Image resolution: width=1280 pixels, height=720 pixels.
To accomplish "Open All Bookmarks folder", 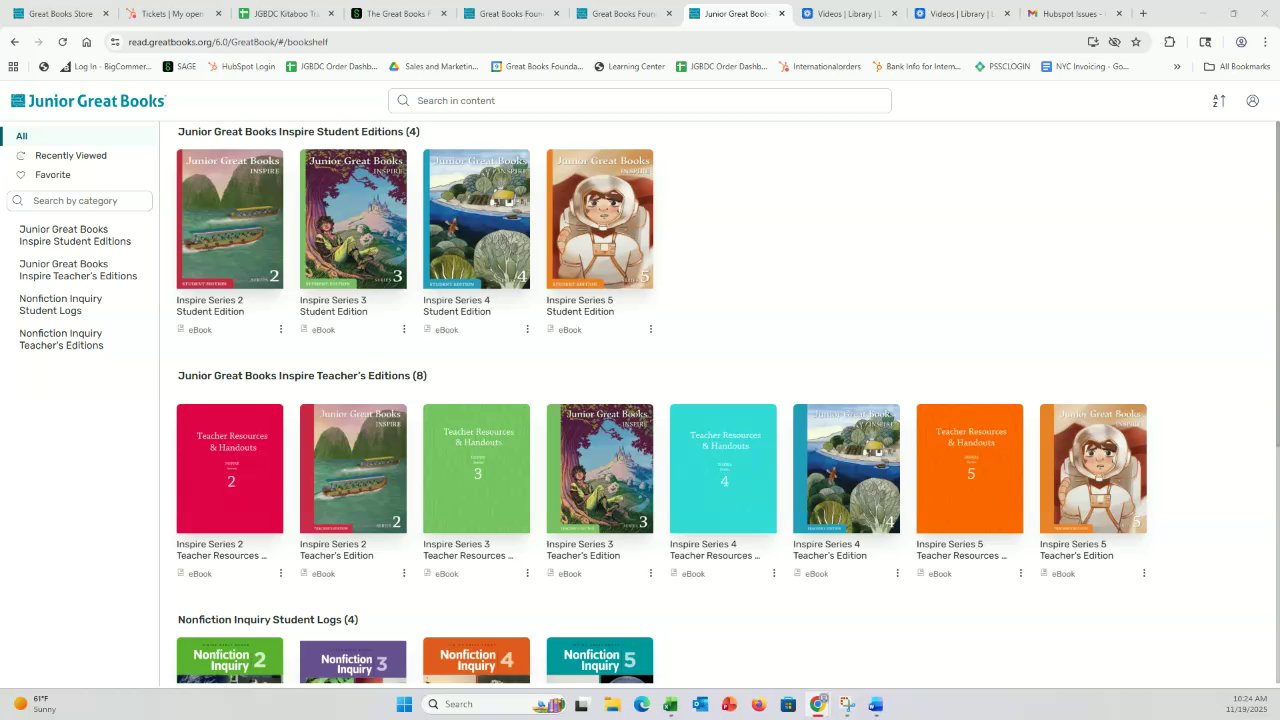I will coord(1237,67).
